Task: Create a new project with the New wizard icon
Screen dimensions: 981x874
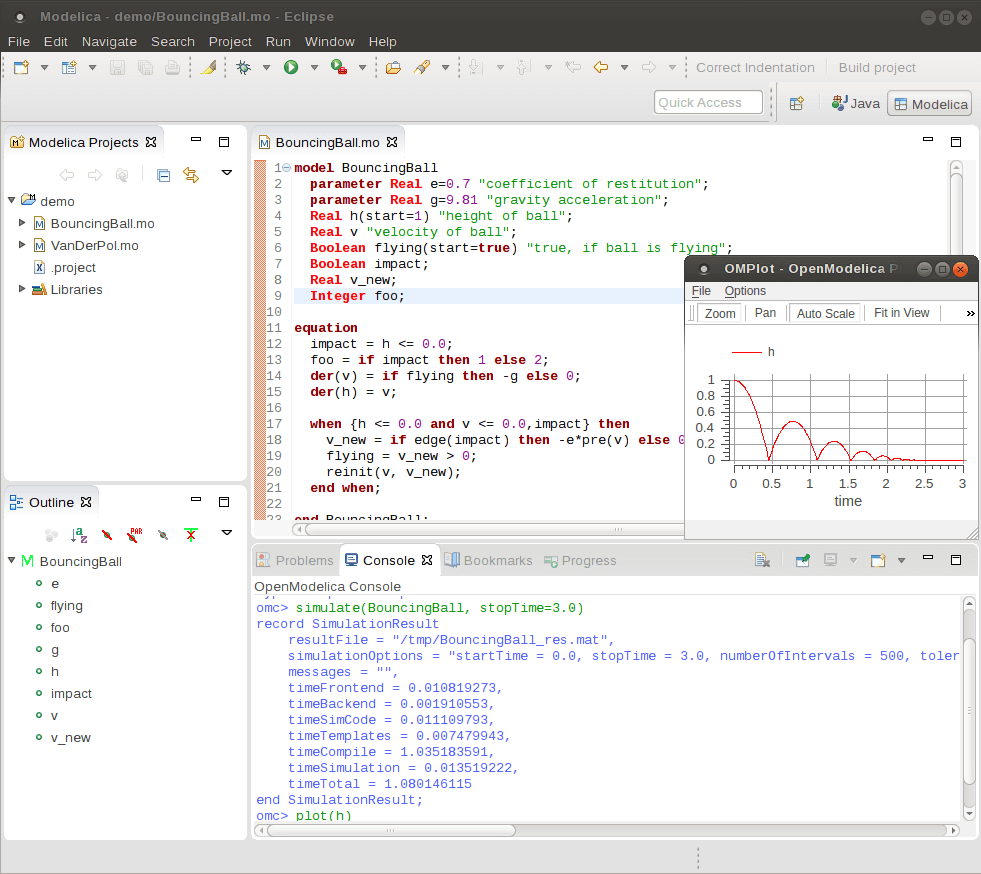Action: 23,67
